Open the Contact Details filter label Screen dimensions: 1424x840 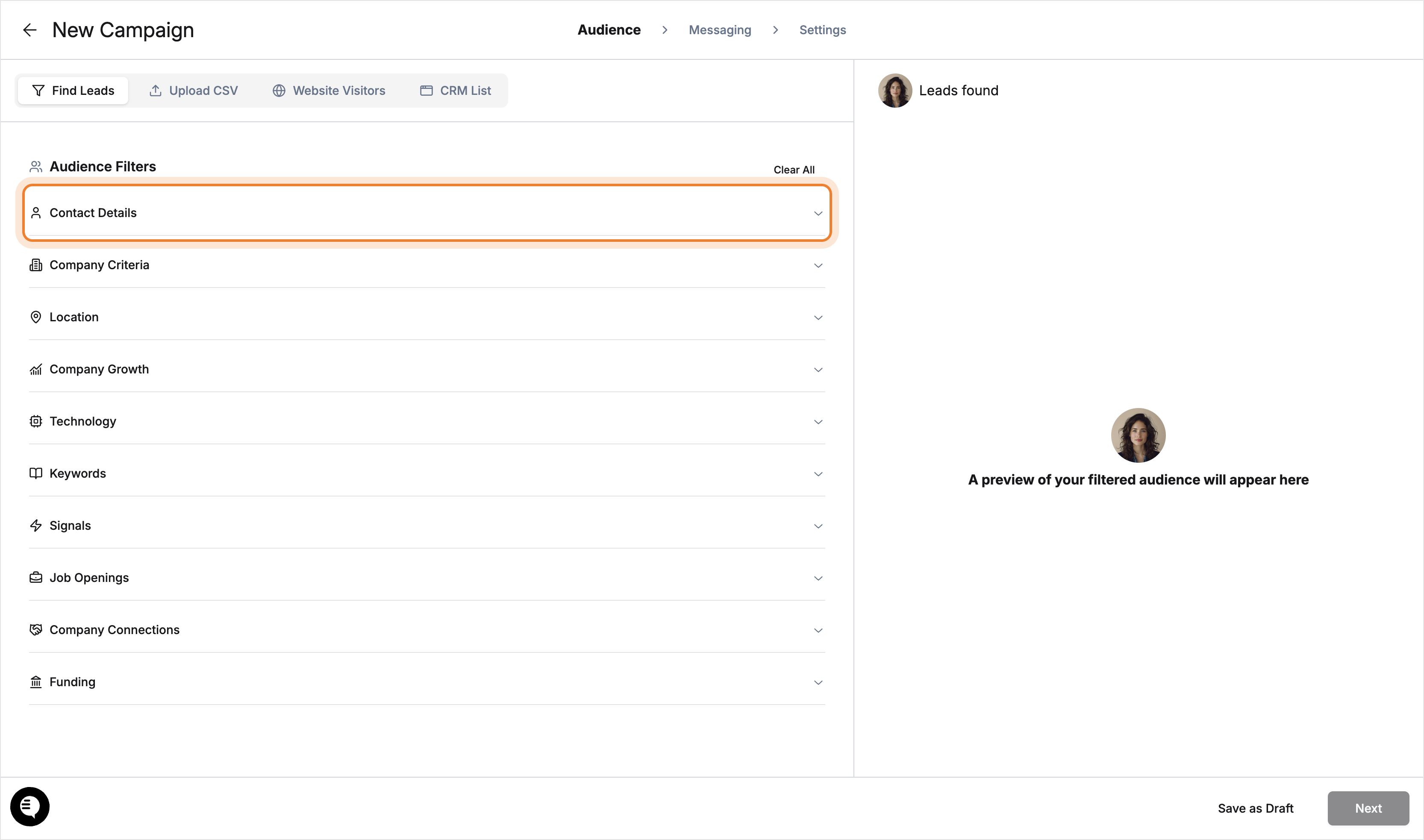[93, 213]
